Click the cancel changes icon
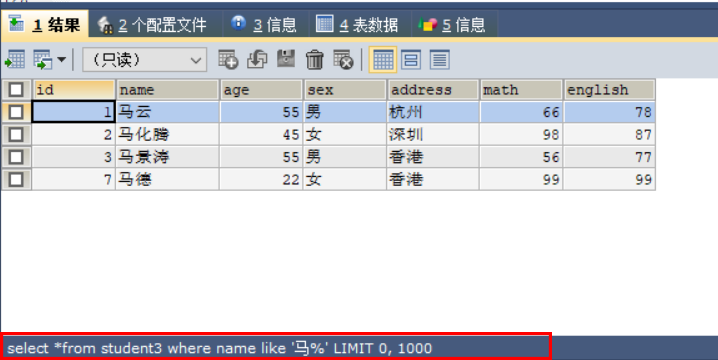Screen dimensions: 718x360 (x=343, y=60)
